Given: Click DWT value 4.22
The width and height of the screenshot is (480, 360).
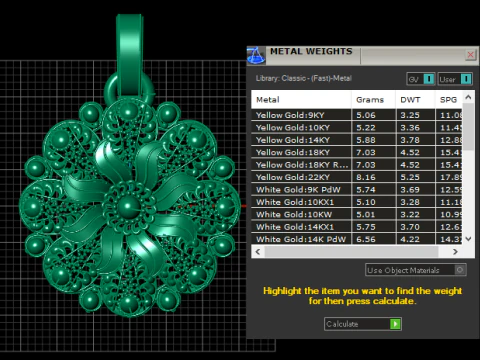Looking at the screenshot, I should click(x=410, y=239).
